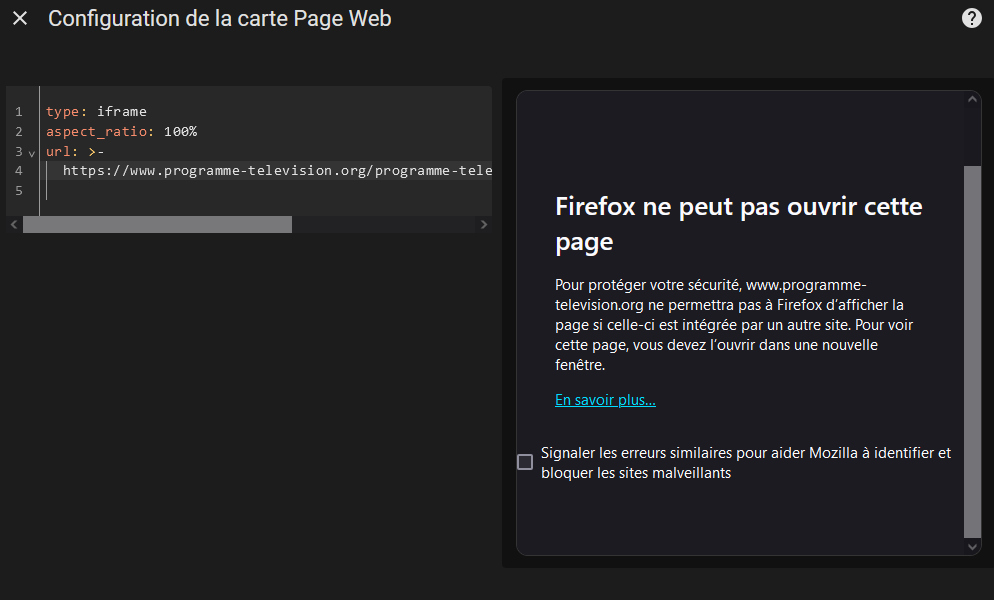The height and width of the screenshot is (600, 994).
Task: Enable the 'Signaler les erreurs similaires' checkbox
Action: tap(525, 462)
